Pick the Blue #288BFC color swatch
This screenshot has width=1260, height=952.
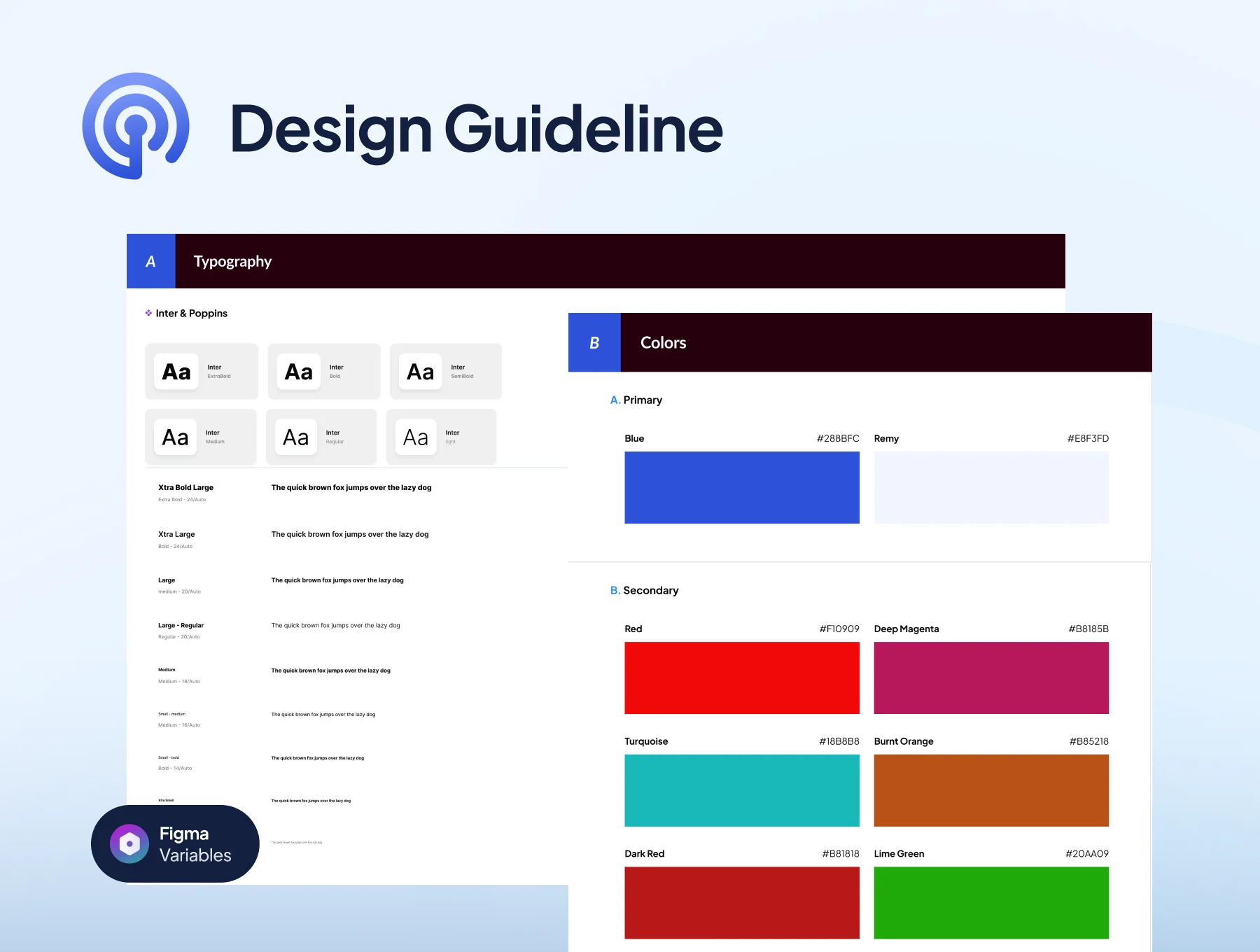[x=742, y=487]
